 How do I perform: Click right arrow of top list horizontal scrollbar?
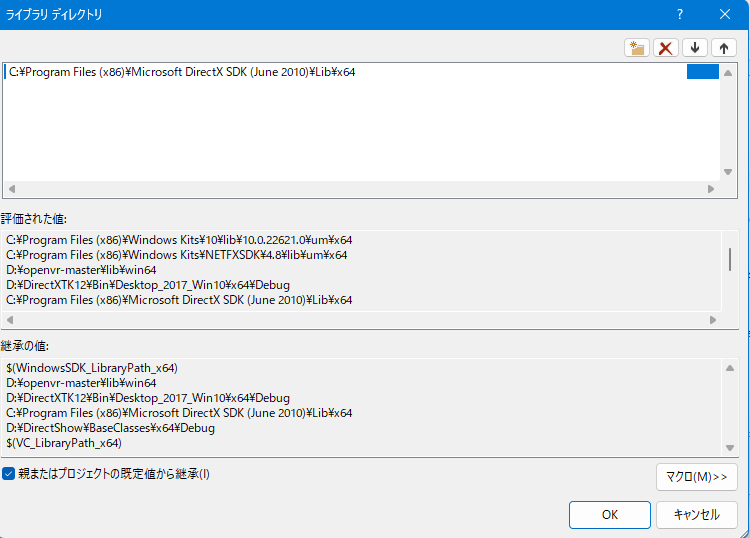[x=711, y=189]
